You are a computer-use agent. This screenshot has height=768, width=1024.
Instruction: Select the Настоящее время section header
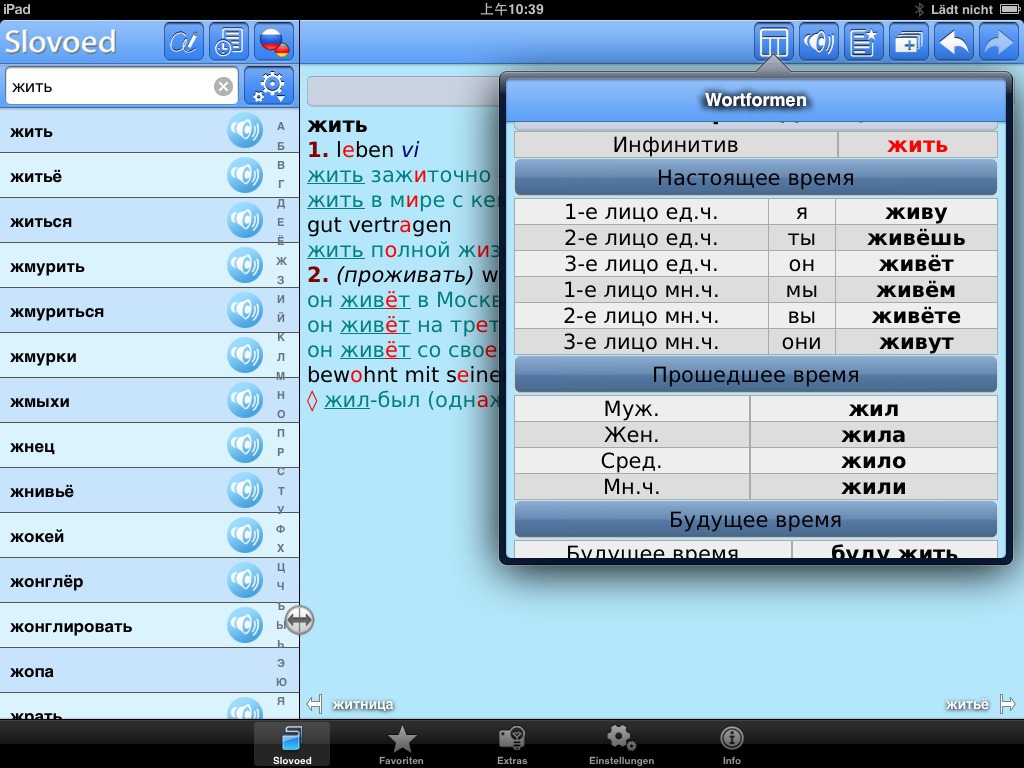pyautogui.click(x=756, y=178)
